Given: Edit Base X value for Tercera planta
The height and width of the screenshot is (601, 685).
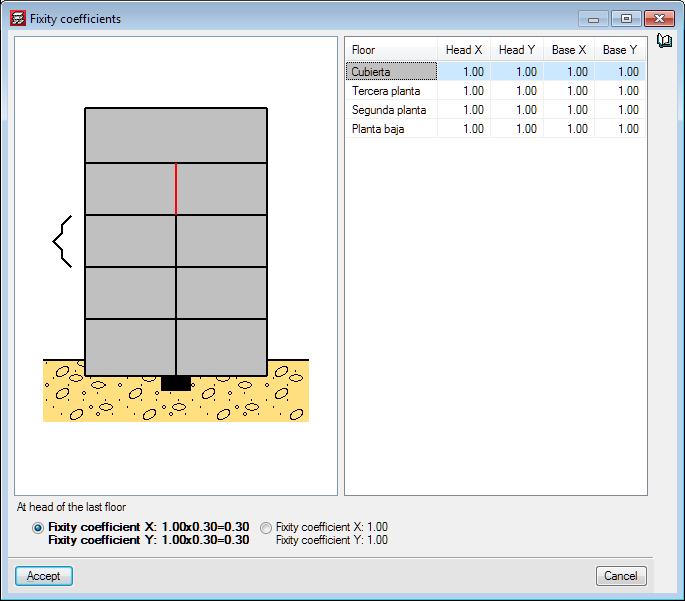Looking at the screenshot, I should click(x=569, y=91).
